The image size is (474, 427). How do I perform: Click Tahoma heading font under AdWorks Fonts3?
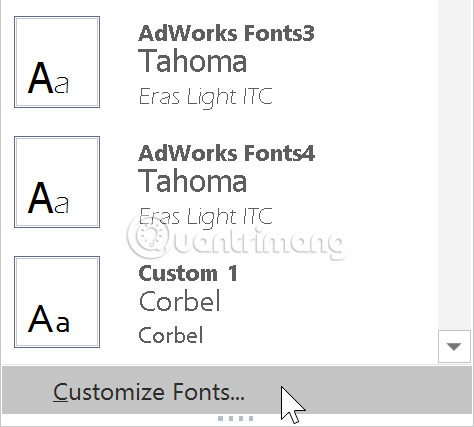pos(193,61)
